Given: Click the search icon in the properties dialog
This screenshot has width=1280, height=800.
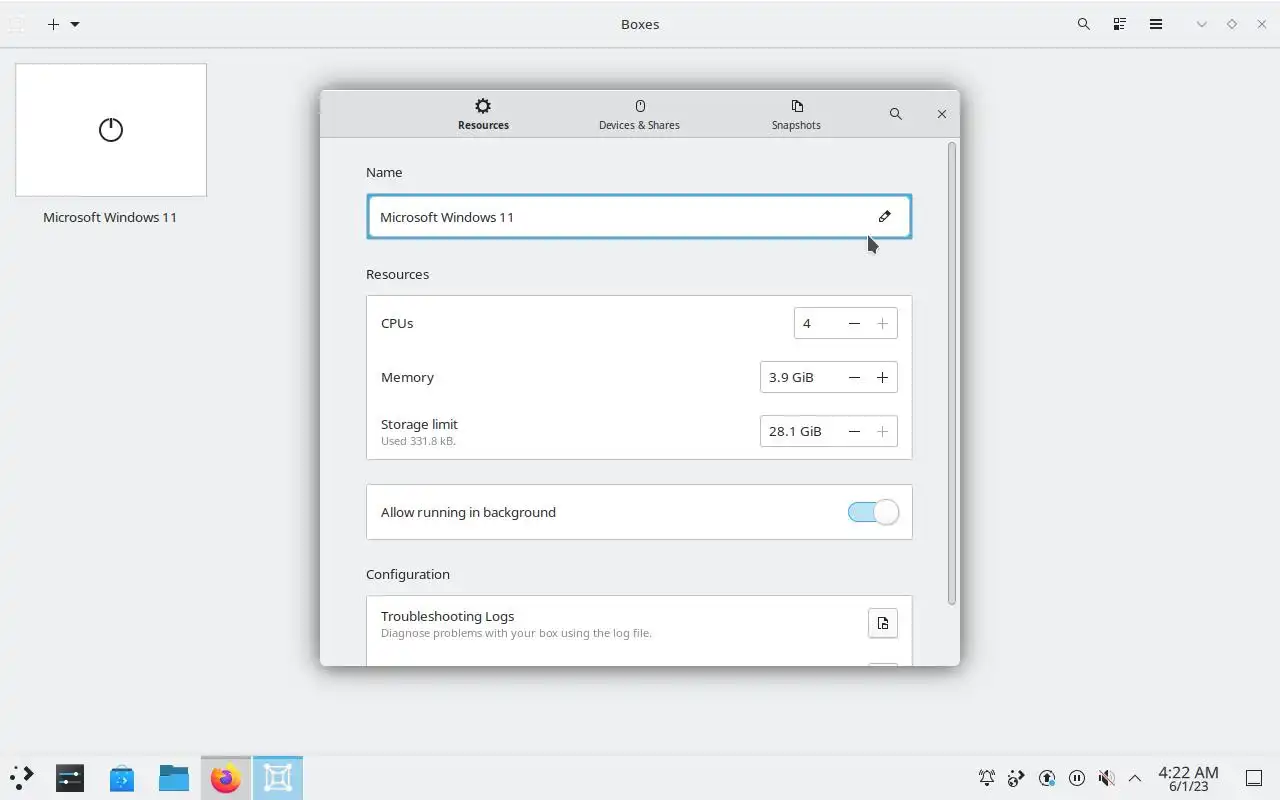Looking at the screenshot, I should (x=895, y=114).
